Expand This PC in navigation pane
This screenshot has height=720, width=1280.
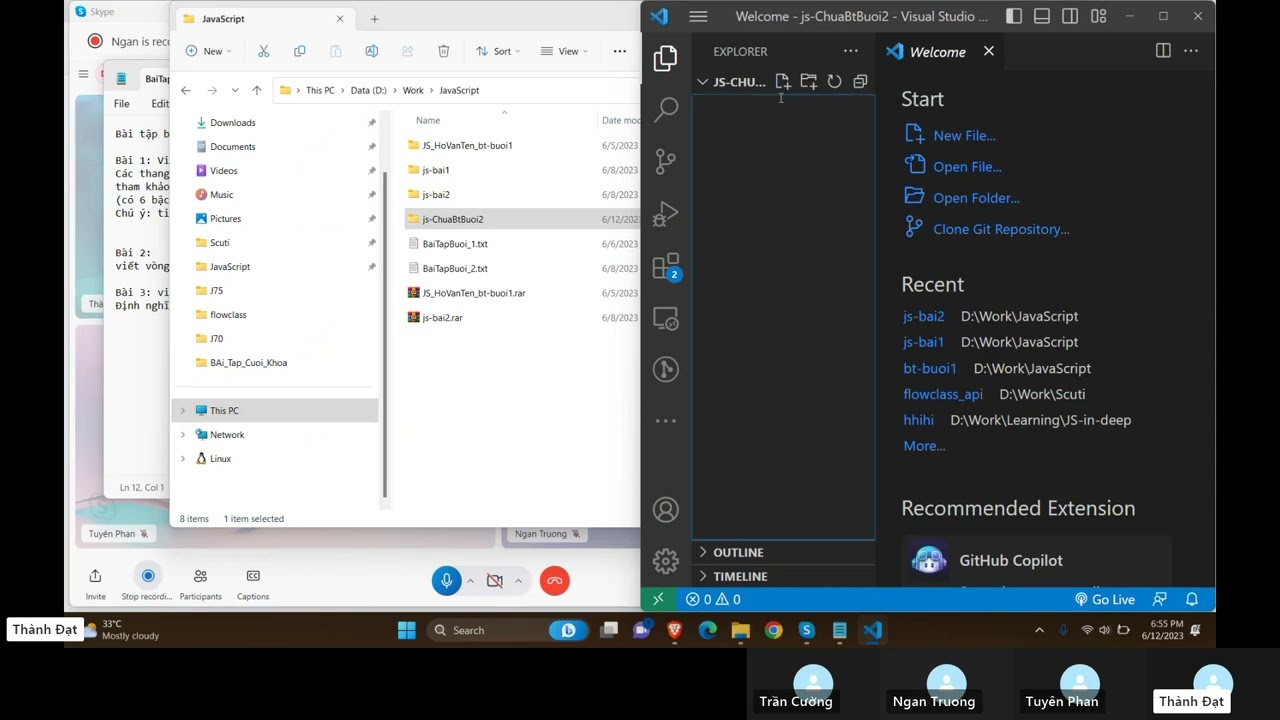click(182, 411)
